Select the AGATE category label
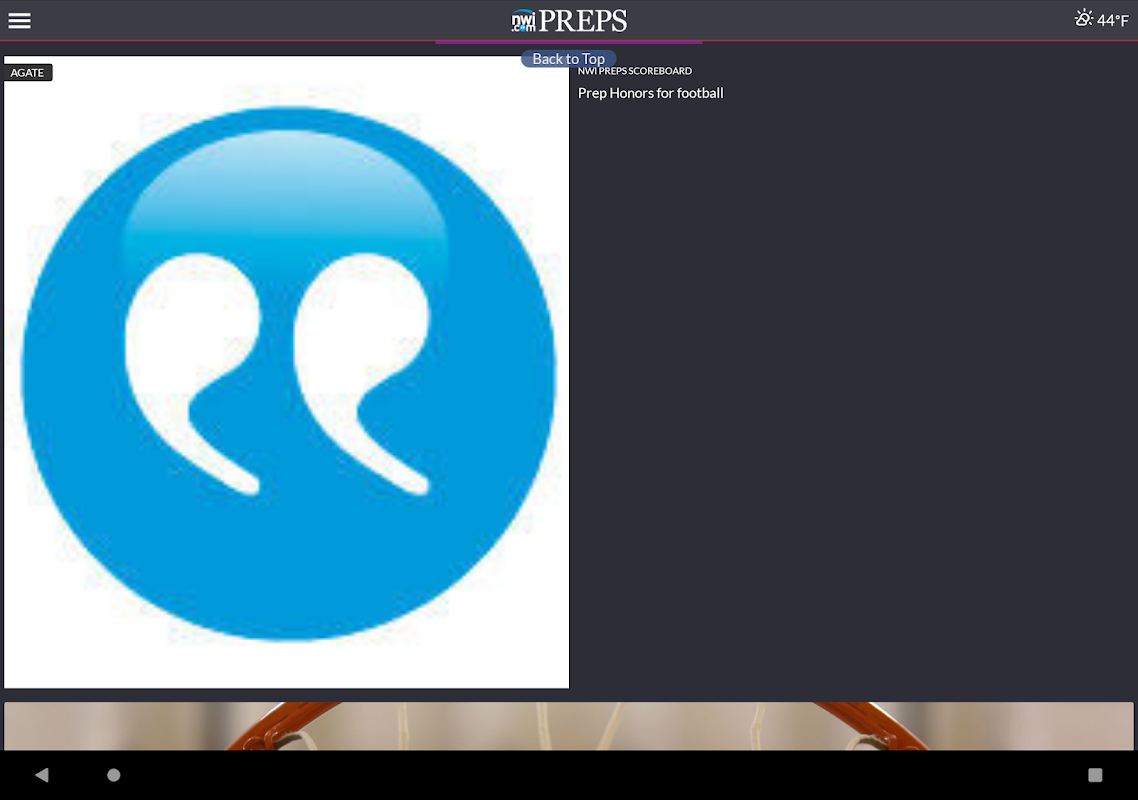 (28, 73)
